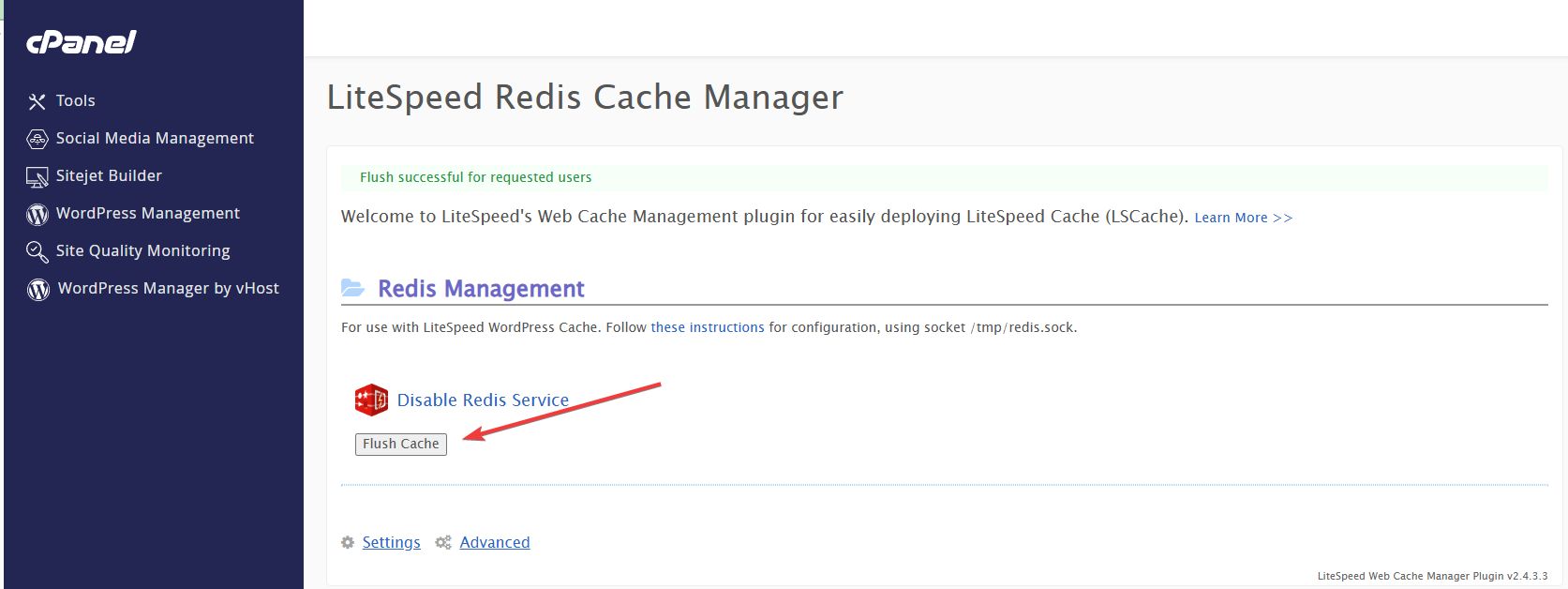Click the WordPress Manager by vHost icon

coord(37,290)
